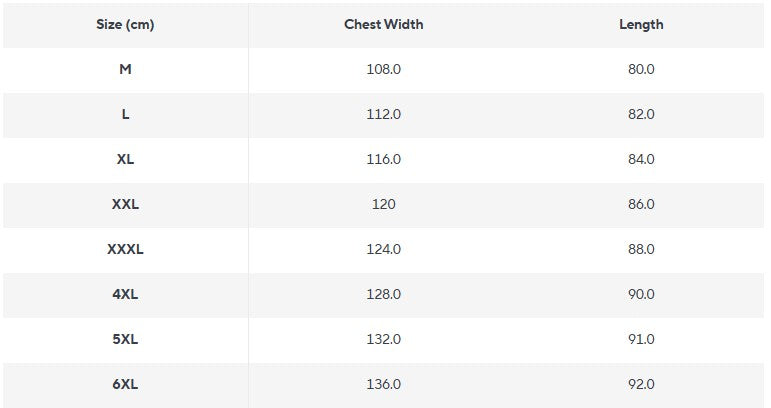Viewport: 771px width, 408px height.
Task: Select the 91.0 length value
Action: [641, 340]
